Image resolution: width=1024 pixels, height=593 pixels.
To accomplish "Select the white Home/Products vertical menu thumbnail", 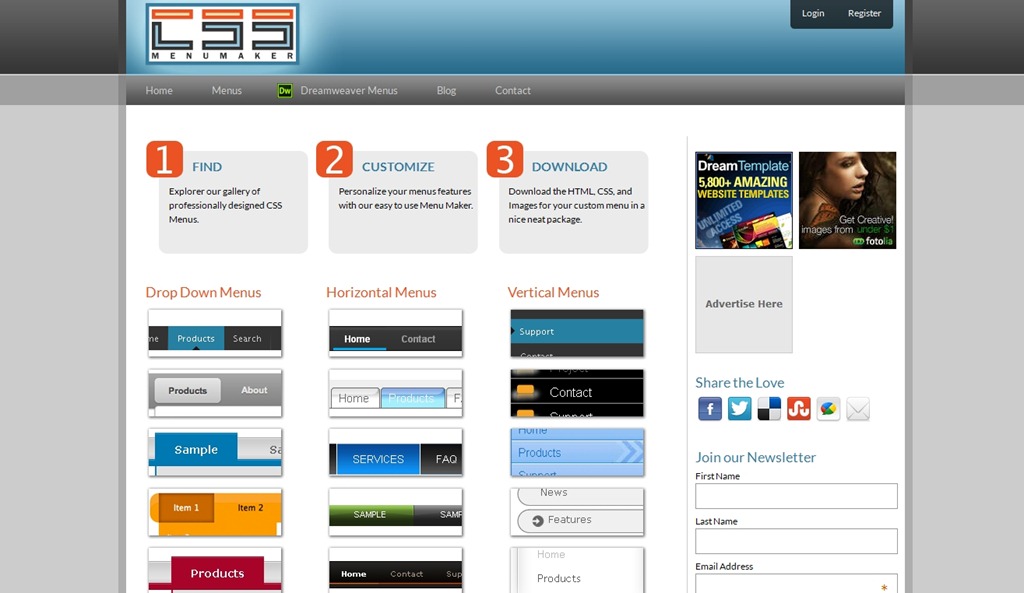I will pos(577,571).
